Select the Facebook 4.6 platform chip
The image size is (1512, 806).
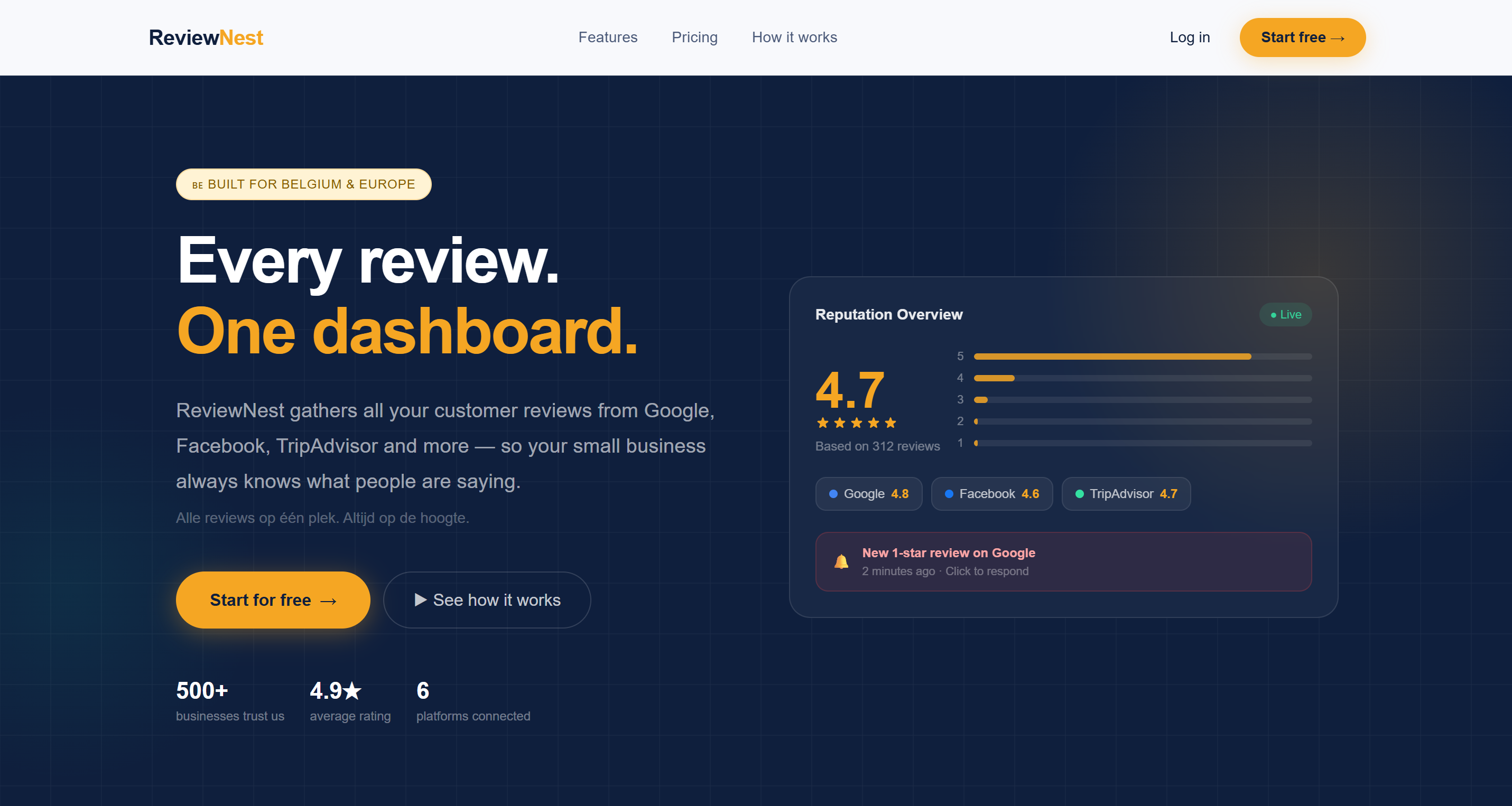click(x=991, y=494)
